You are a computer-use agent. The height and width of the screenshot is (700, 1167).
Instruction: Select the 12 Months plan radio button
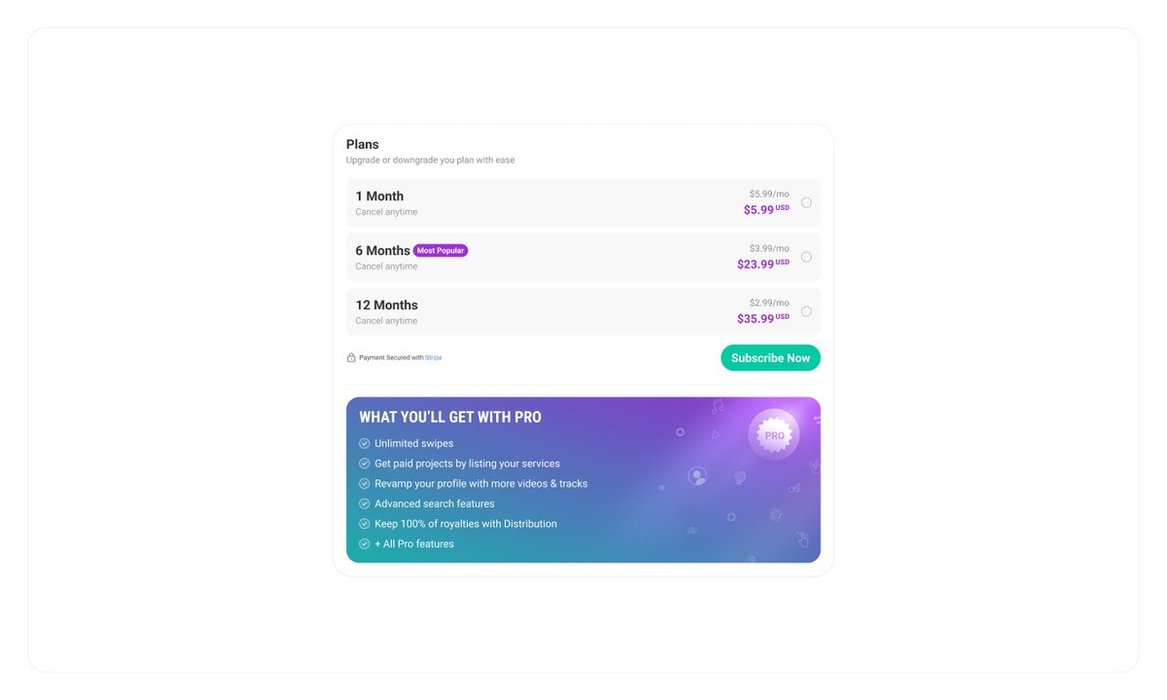(806, 311)
